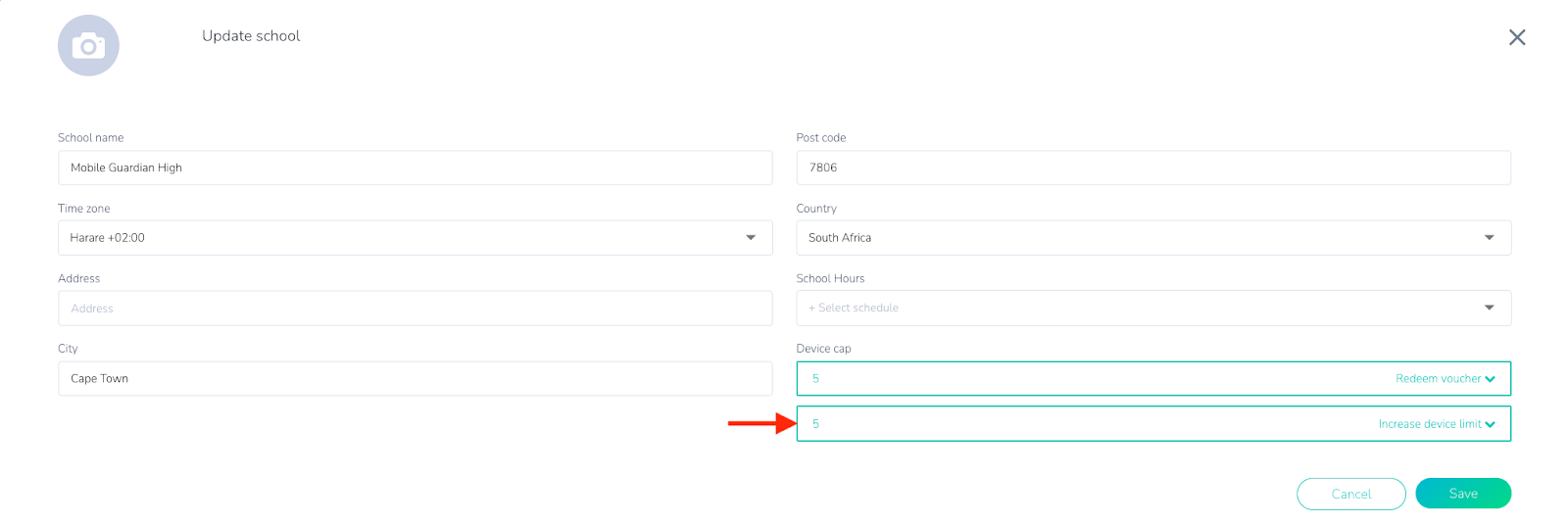Click the second device limit value field
The width and height of the screenshot is (1568, 524).
[x=1153, y=423]
